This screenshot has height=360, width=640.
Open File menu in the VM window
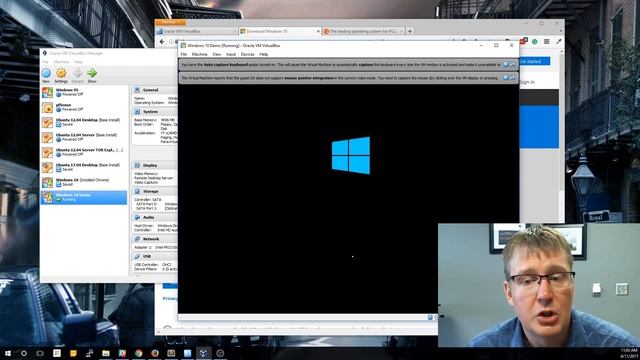[184, 54]
